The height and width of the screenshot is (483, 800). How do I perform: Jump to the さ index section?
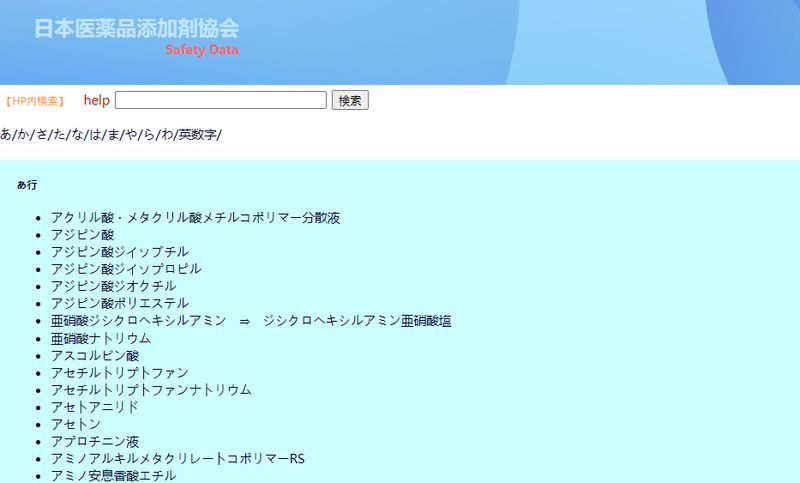[x=42, y=135]
